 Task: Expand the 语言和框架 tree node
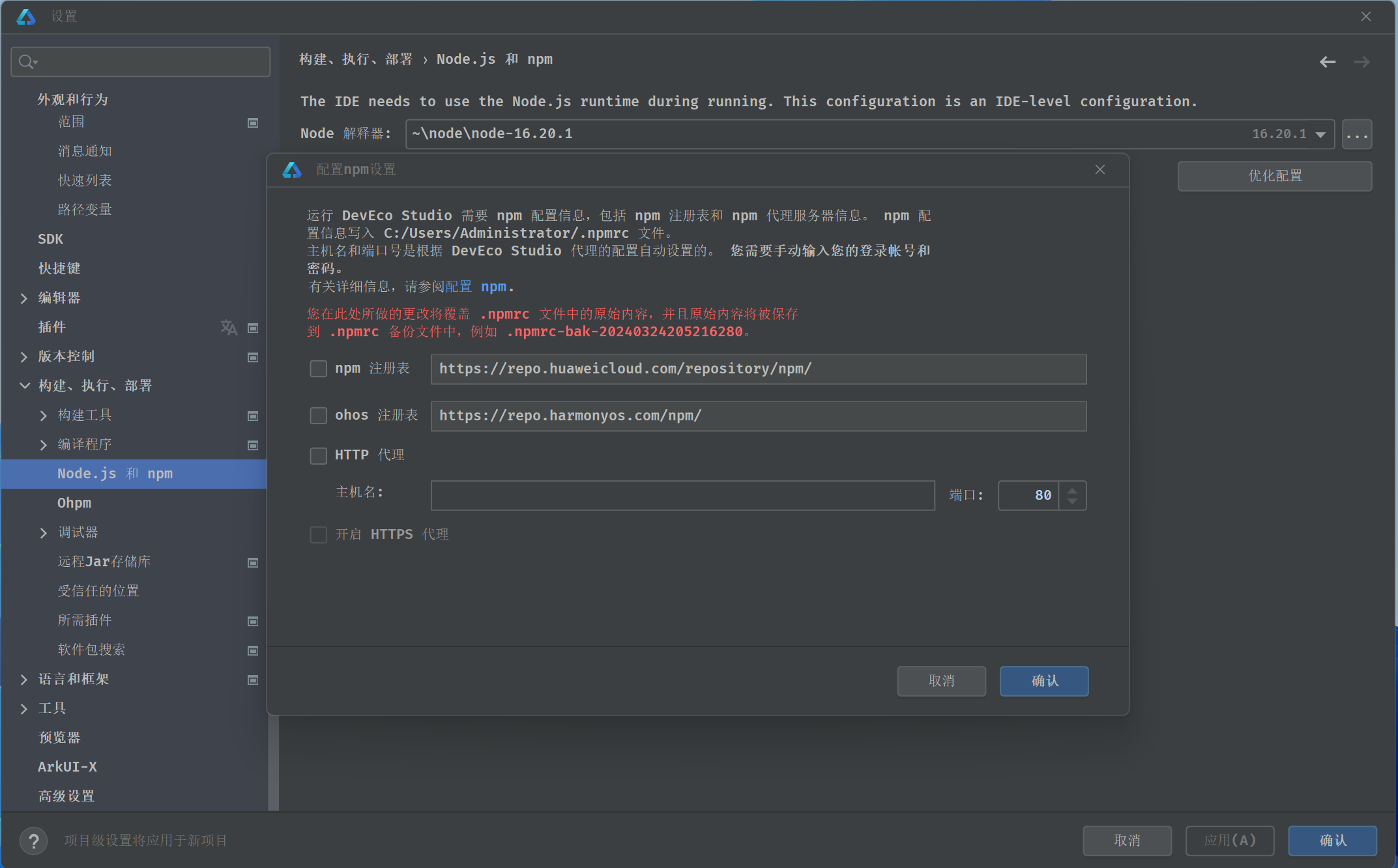(24, 680)
